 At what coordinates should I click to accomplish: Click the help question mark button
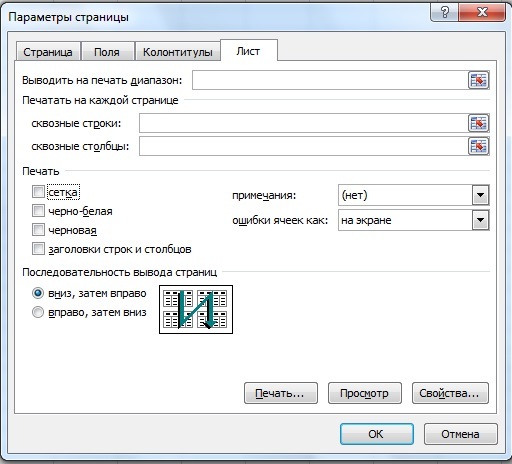tap(444, 12)
